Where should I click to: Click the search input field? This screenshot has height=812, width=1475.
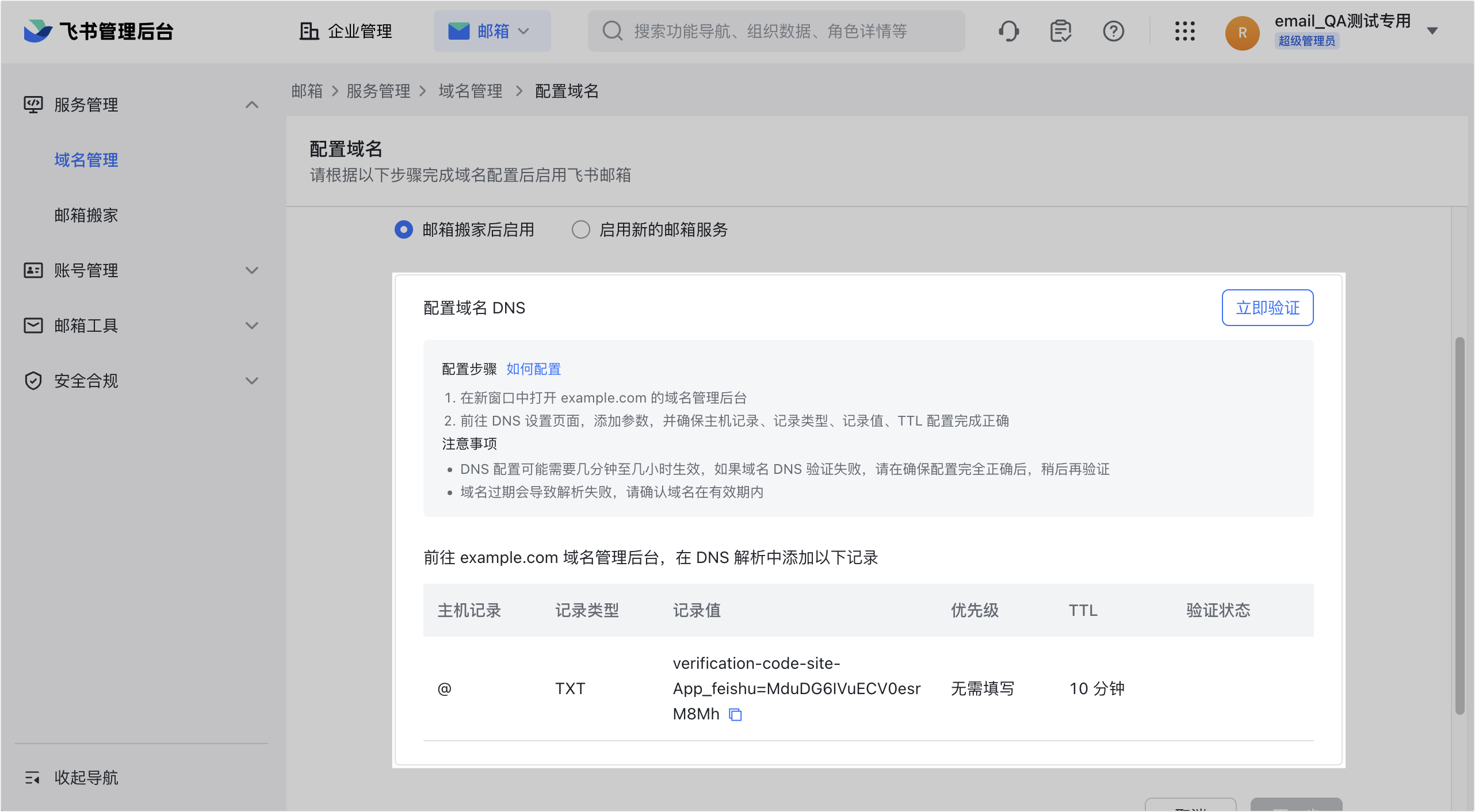(776, 31)
